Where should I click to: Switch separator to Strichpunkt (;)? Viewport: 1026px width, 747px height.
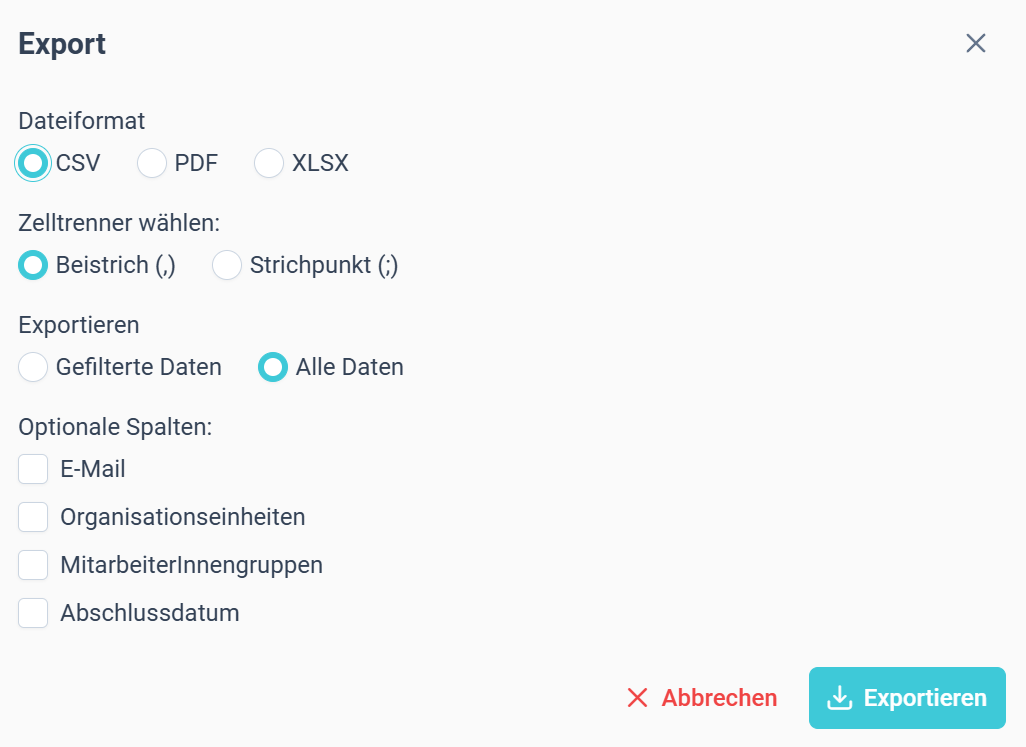(227, 265)
